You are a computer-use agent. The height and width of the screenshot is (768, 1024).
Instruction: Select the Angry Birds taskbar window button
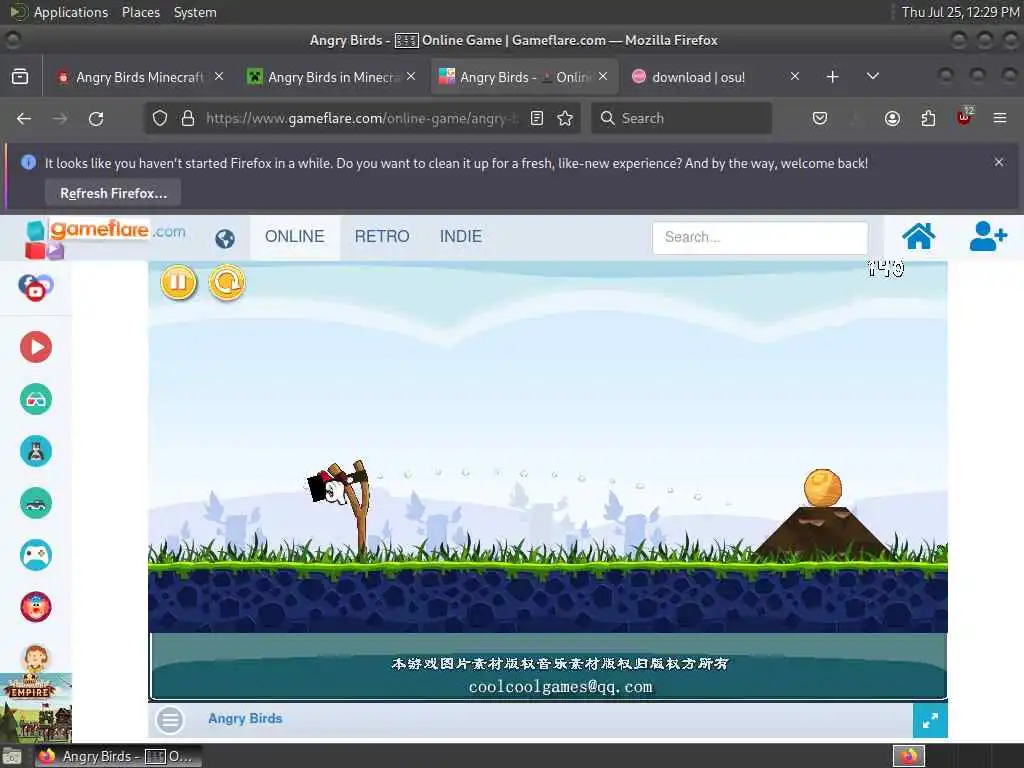click(118, 756)
